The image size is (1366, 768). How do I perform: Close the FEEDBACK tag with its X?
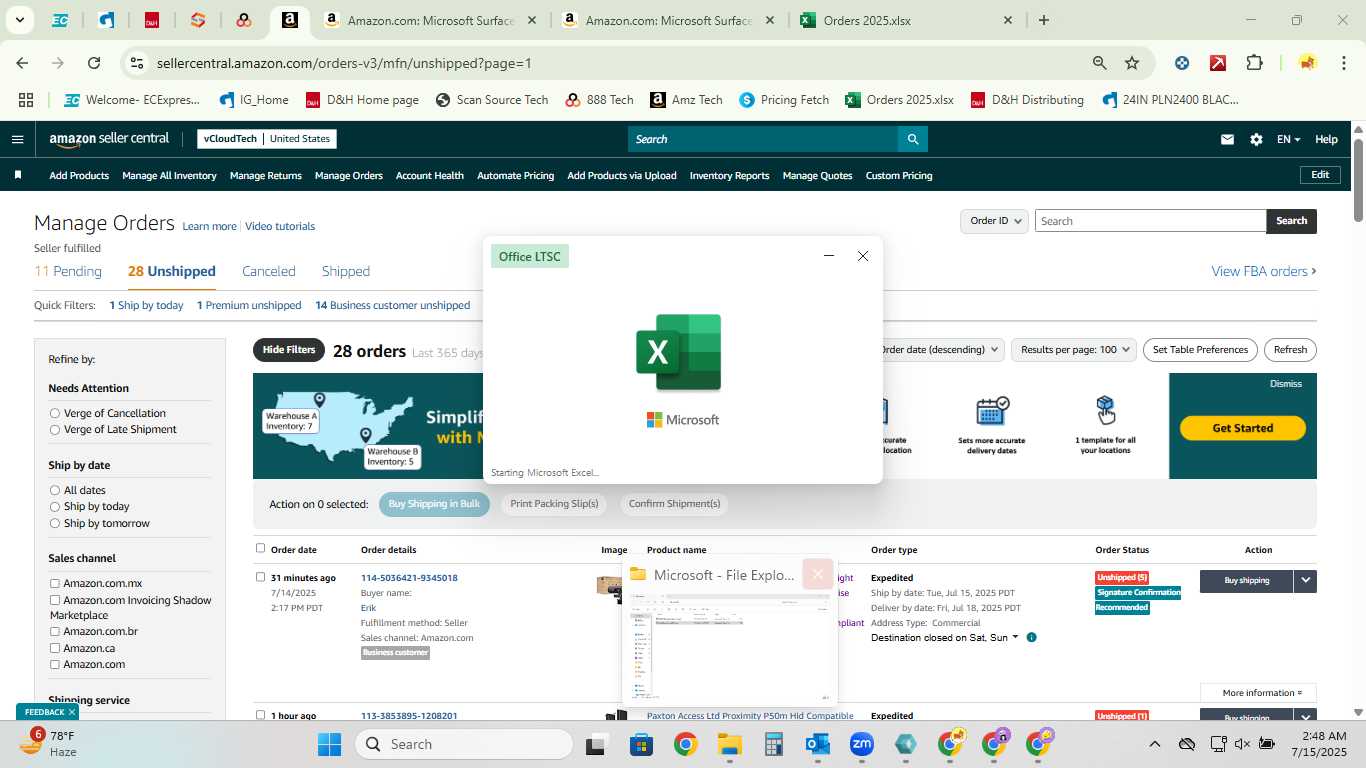click(72, 712)
